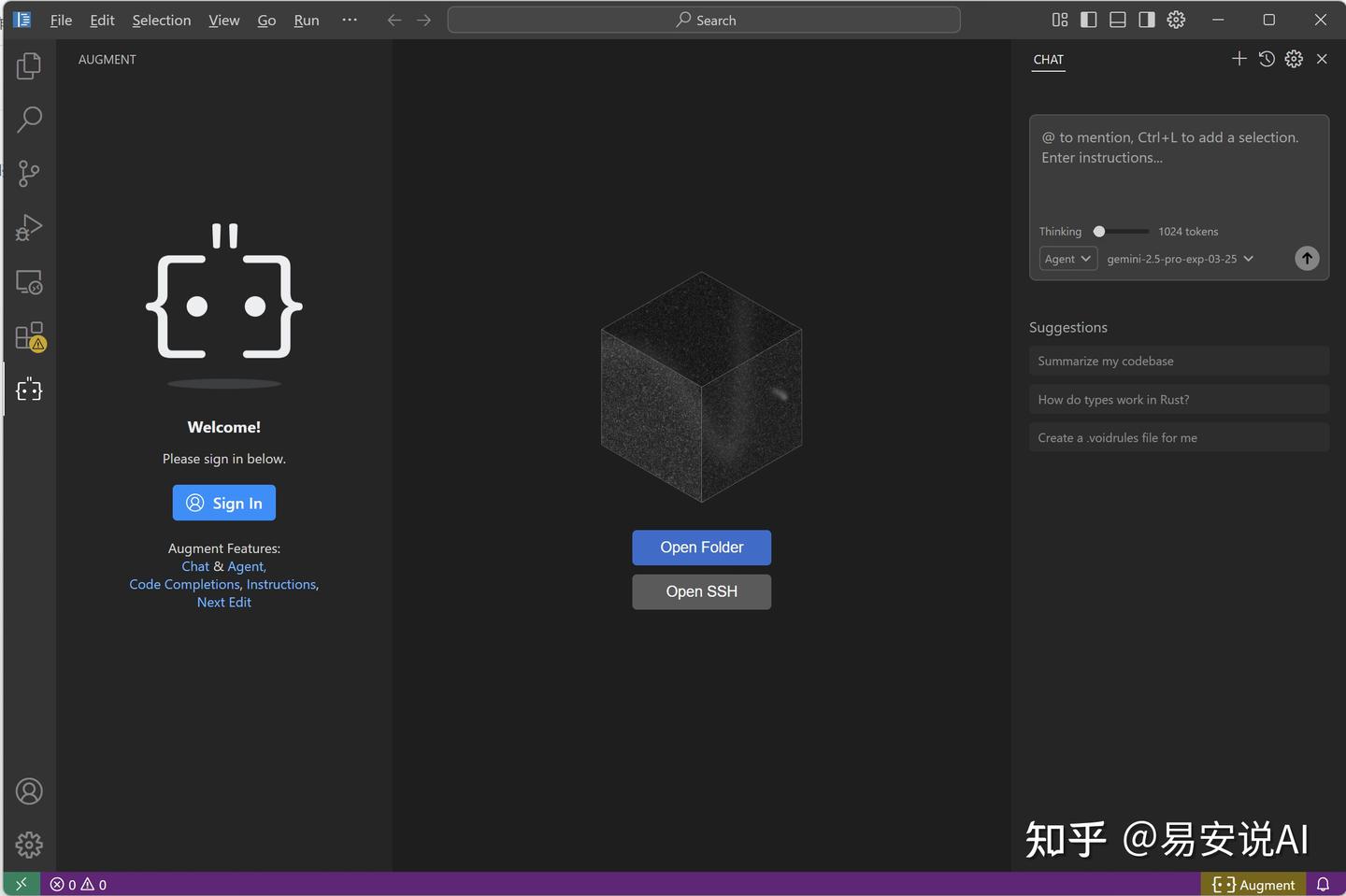Toggle the secondary sidebar visibility
Screen dimensions: 1346x896
1147,19
